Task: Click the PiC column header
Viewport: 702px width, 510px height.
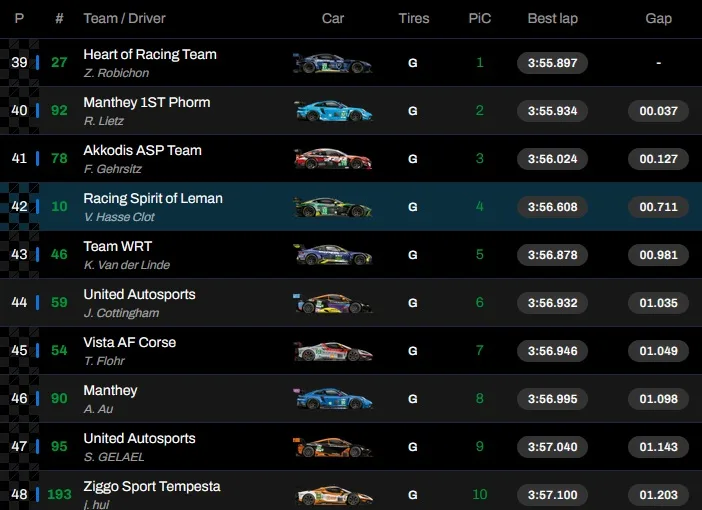Action: [x=479, y=18]
